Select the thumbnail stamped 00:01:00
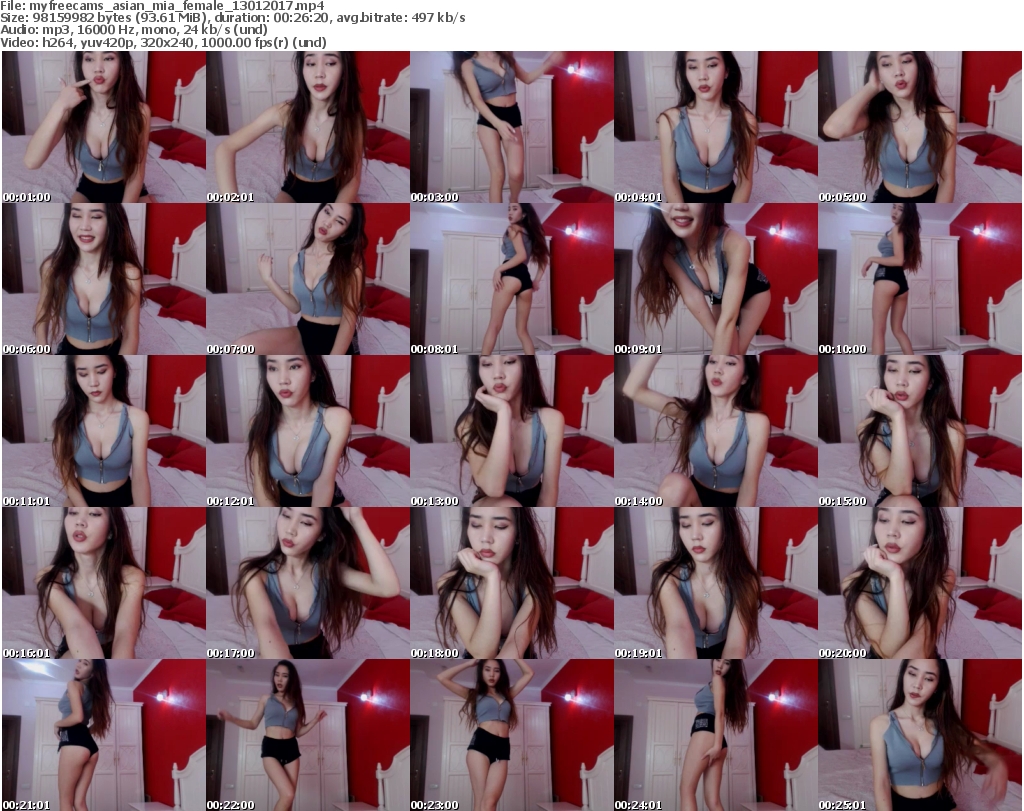Image resolution: width=1024 pixels, height=811 pixels. click(x=104, y=127)
